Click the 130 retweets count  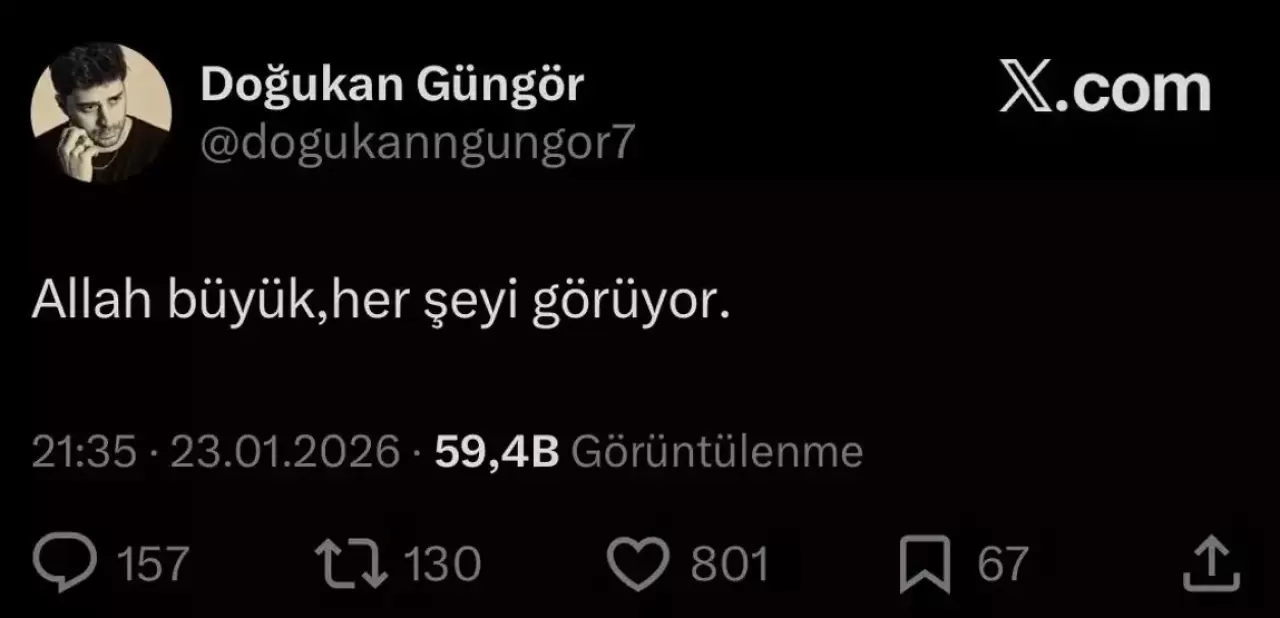[x=443, y=565]
